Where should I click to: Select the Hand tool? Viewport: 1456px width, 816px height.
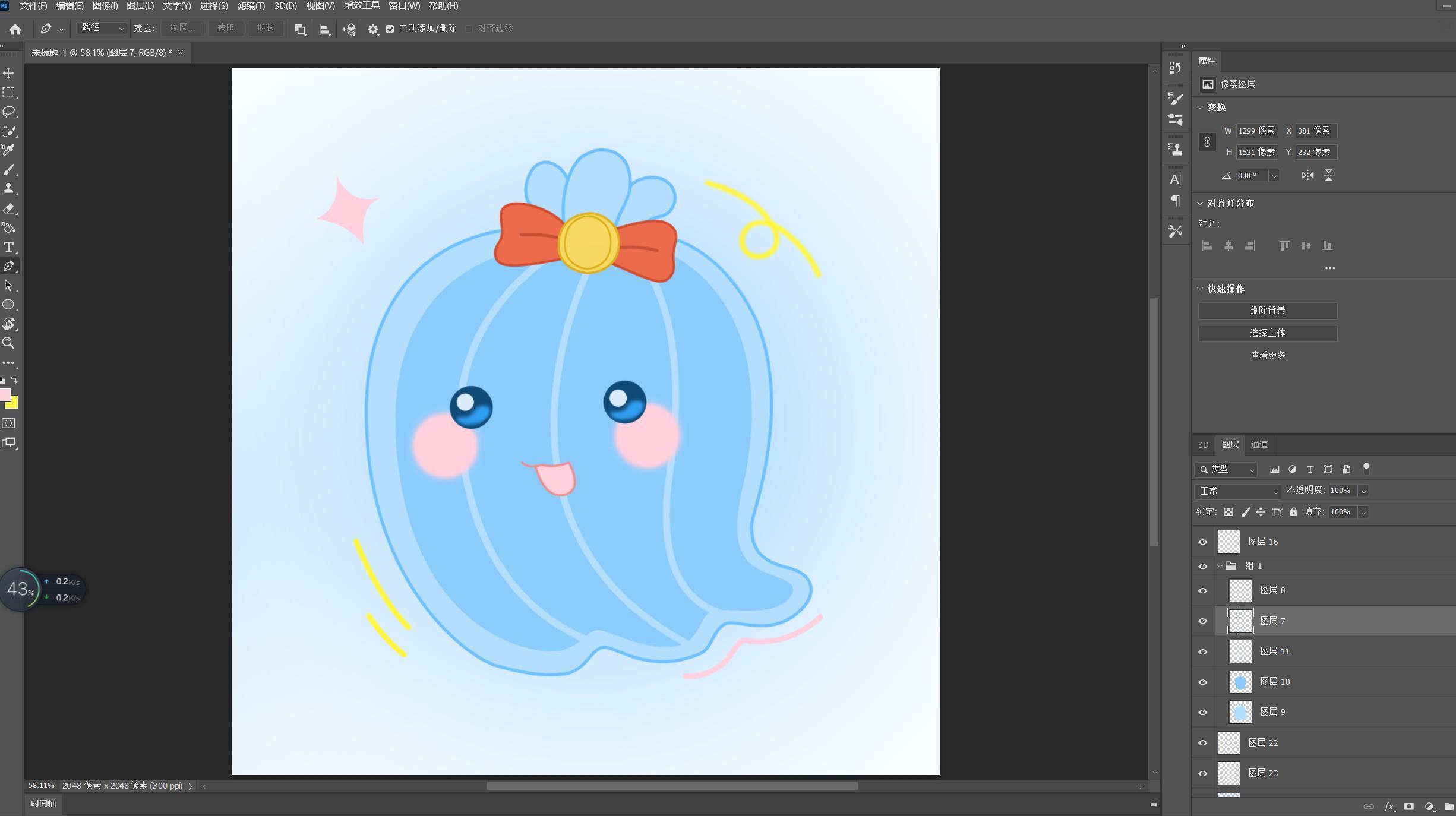pos(9,324)
